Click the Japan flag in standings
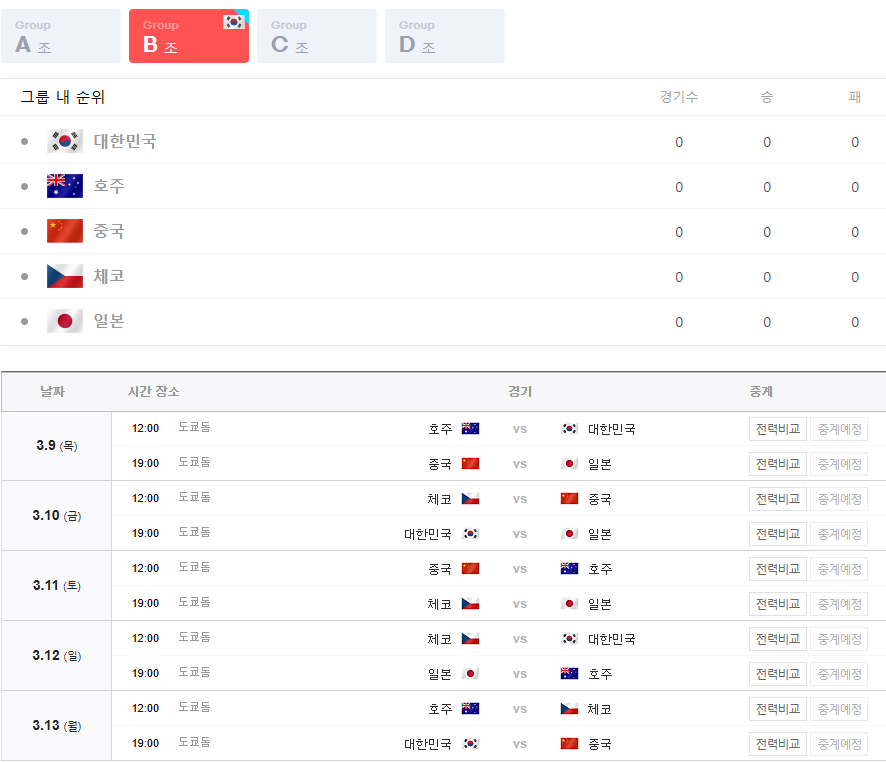 pyautogui.click(x=65, y=321)
